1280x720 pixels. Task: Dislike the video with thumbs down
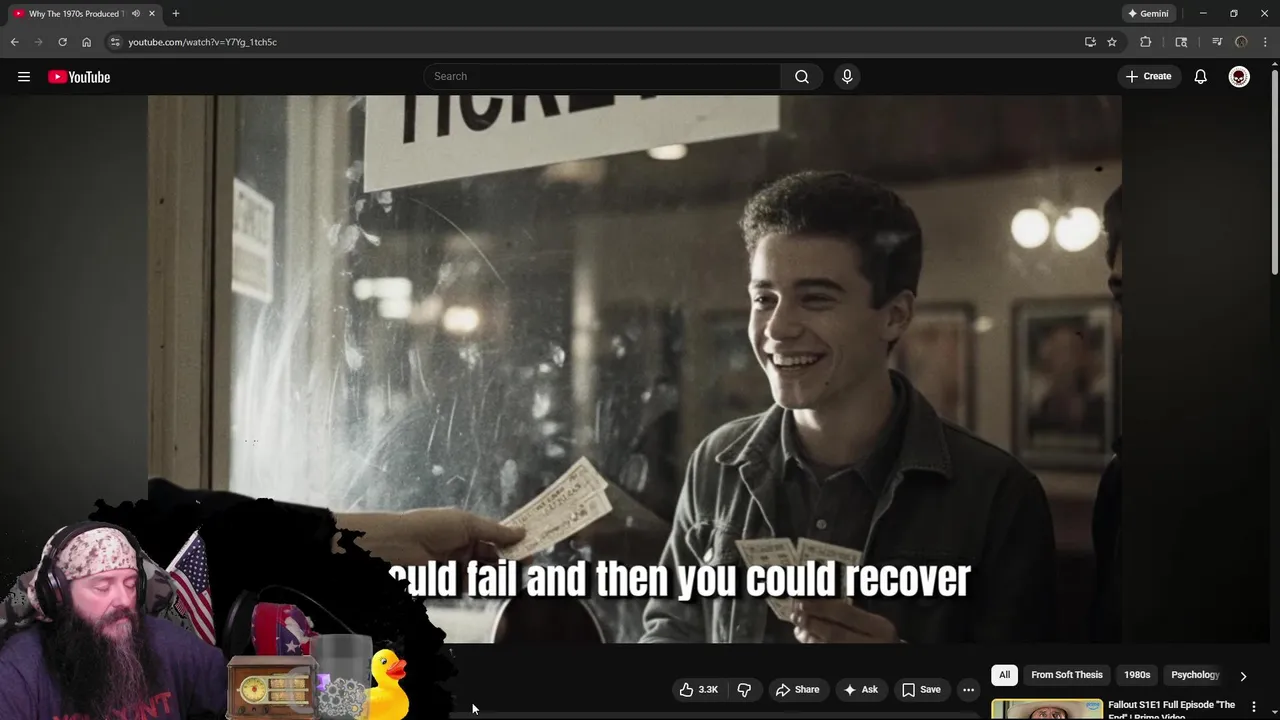744,690
